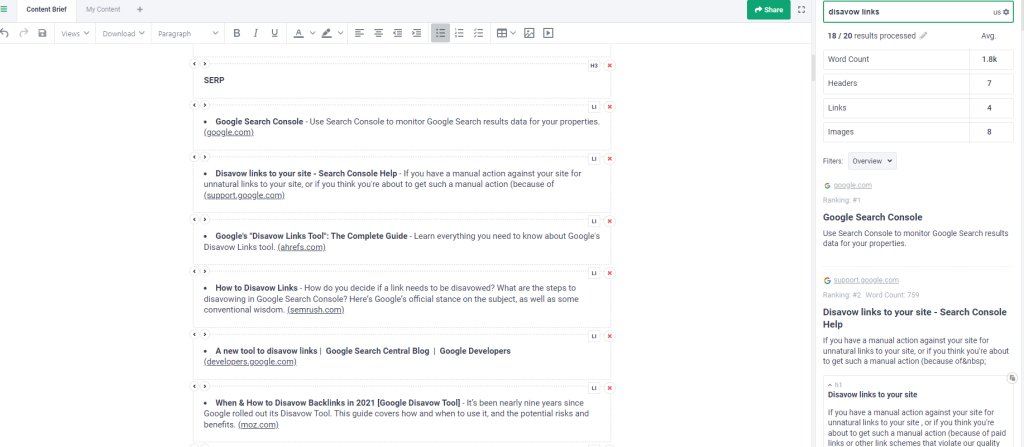
Task: Add a new tab with the plus
Action: pyautogui.click(x=140, y=9)
